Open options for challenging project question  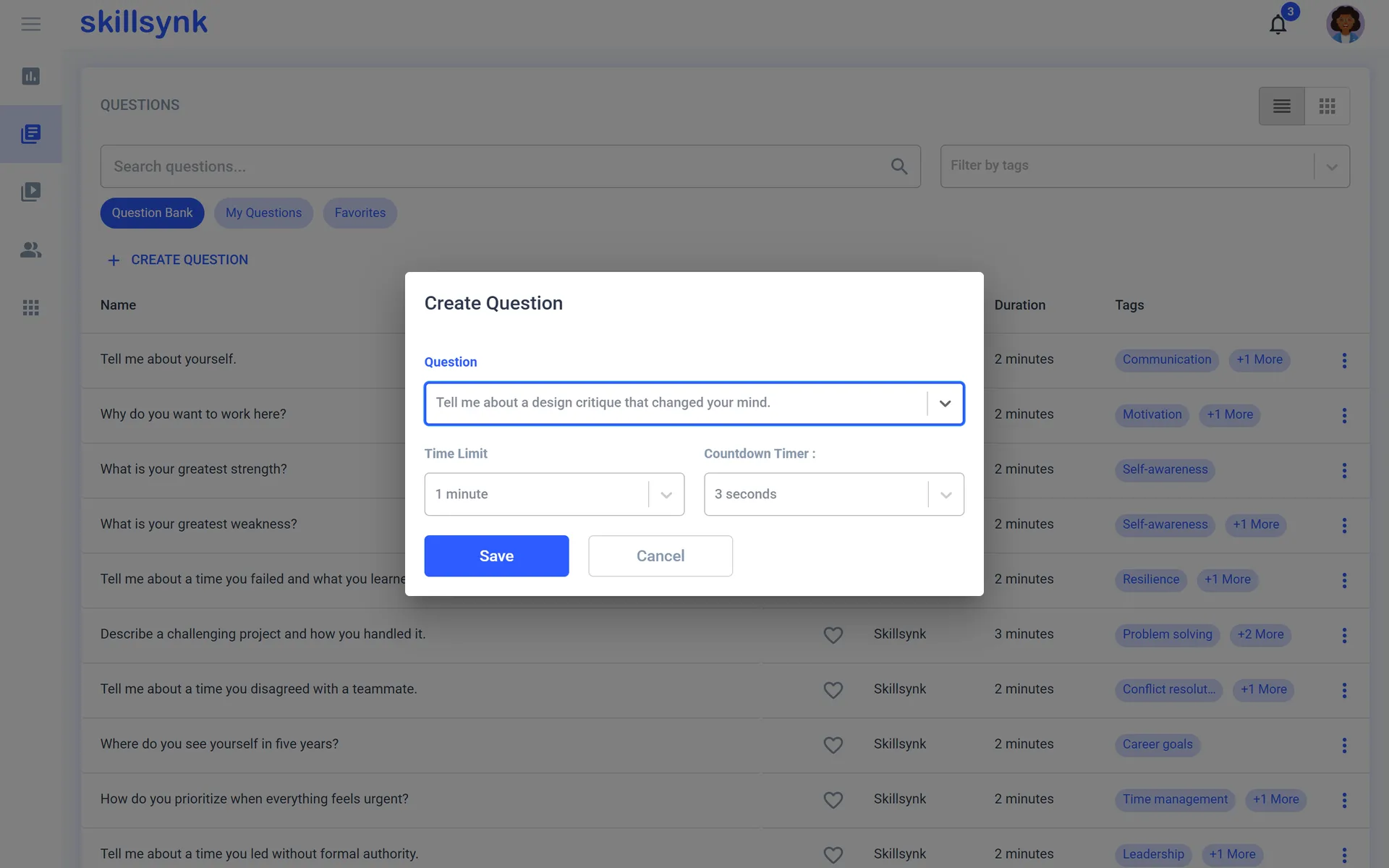[x=1344, y=635]
